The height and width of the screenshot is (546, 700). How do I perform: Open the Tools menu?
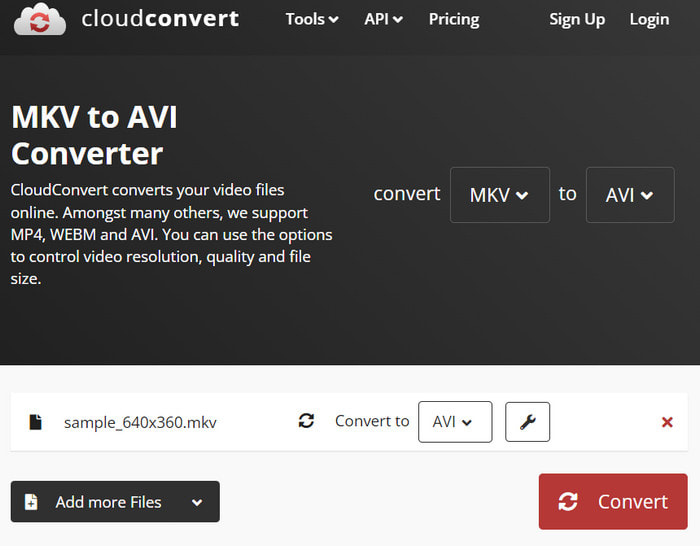[x=312, y=19]
